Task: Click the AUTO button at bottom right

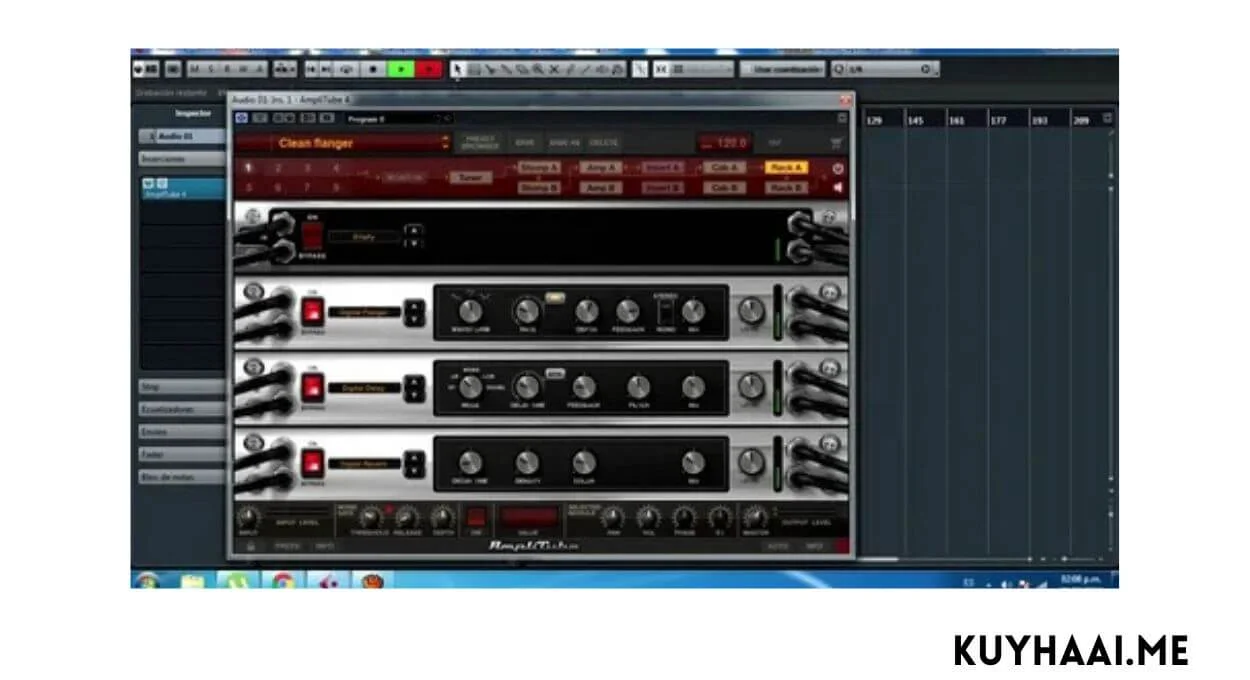Action: click(779, 546)
